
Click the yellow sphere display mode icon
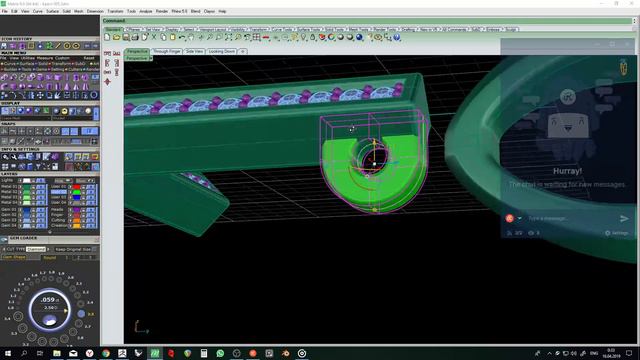64,111
